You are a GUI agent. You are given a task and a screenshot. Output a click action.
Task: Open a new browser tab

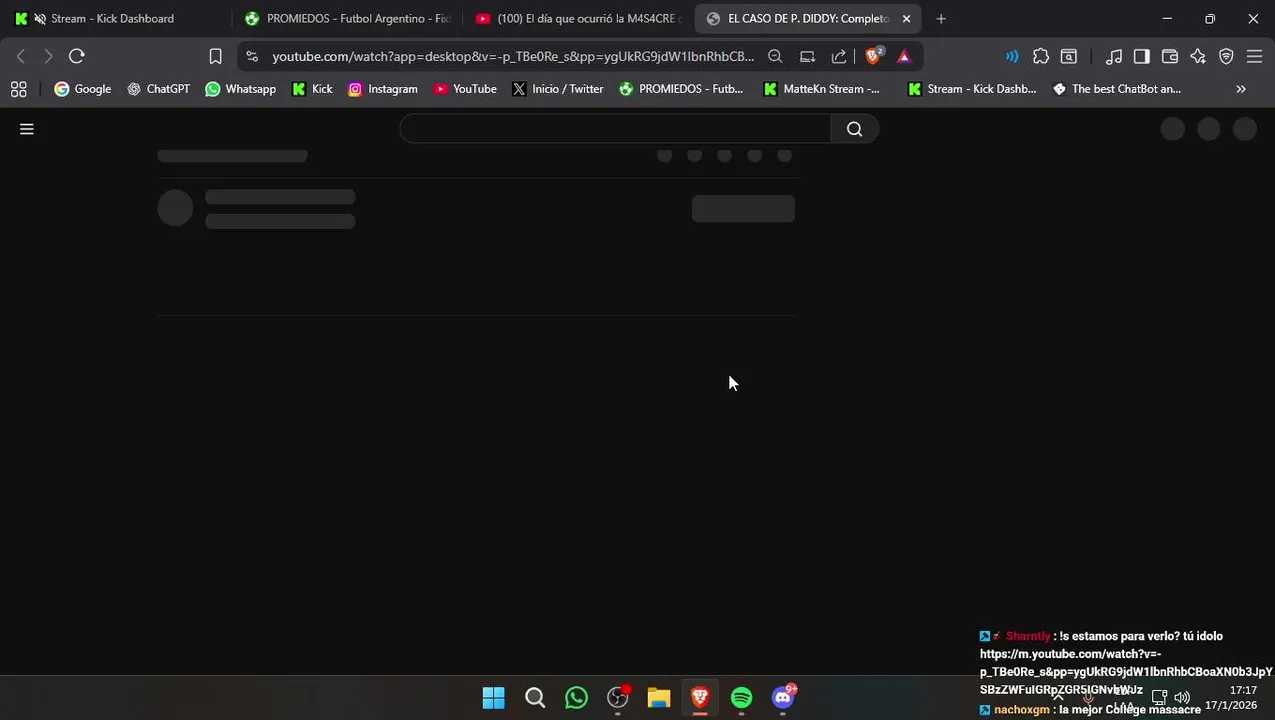[x=940, y=19]
